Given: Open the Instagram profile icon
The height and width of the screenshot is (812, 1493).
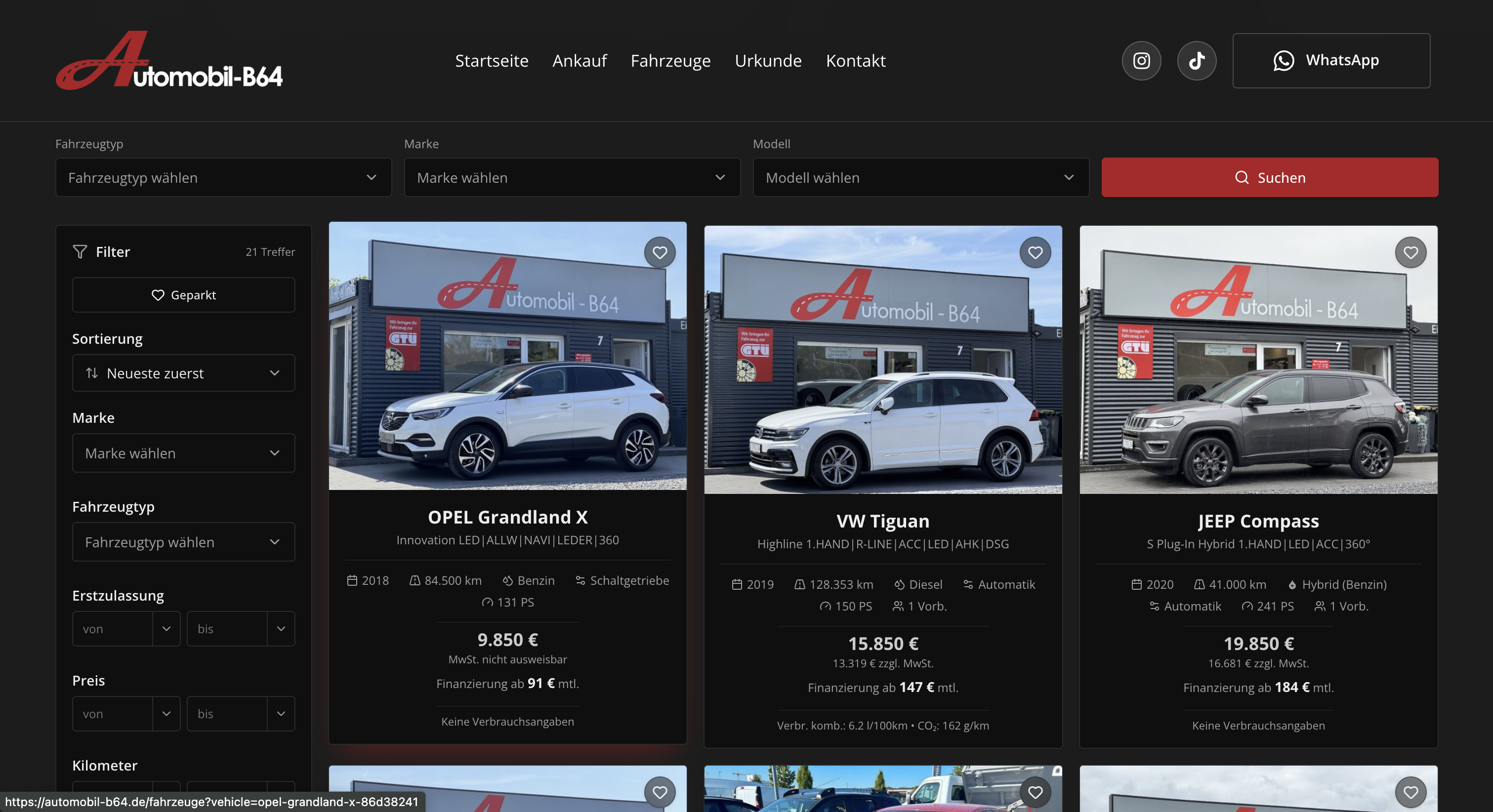Looking at the screenshot, I should pos(1141,60).
